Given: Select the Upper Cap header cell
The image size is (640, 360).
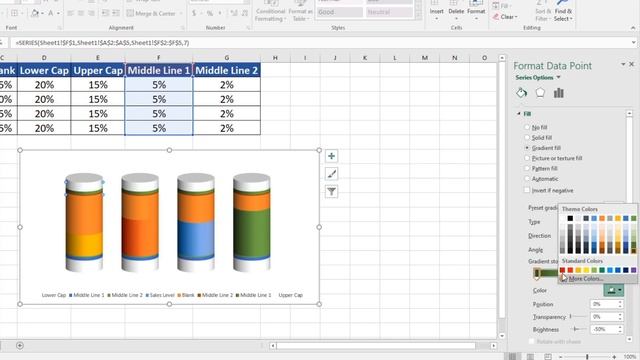Looking at the screenshot, I should (x=98, y=70).
